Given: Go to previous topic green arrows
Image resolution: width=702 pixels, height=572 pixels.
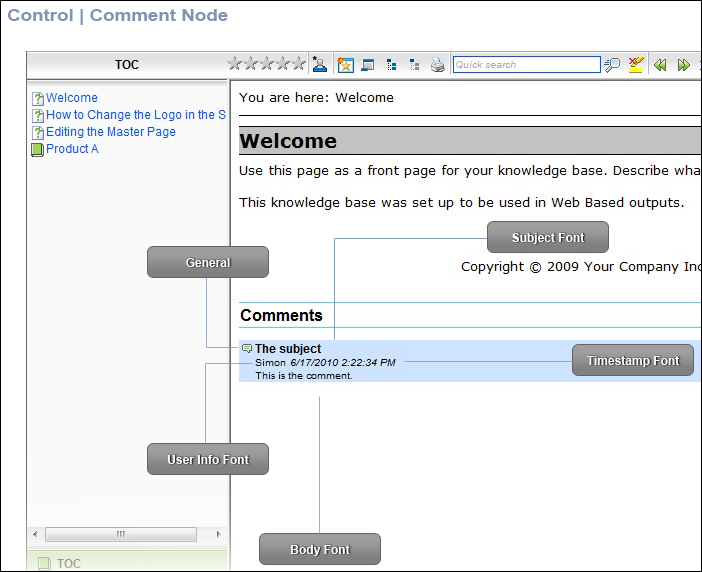Looking at the screenshot, I should coord(660,65).
